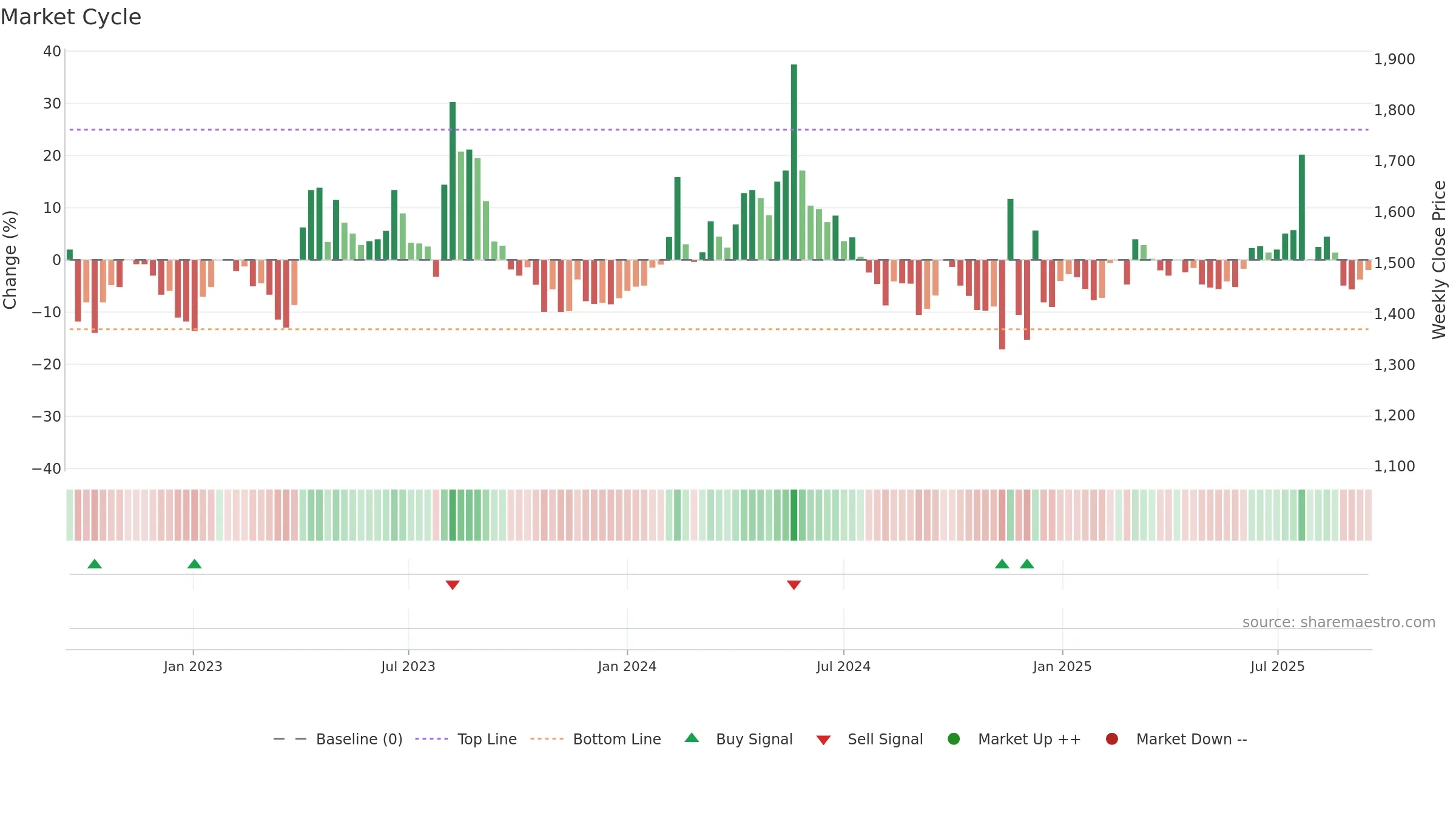Screen dimensions: 1456x819
Task: Click the 1,100 right axis tick label
Action: tap(1395, 466)
